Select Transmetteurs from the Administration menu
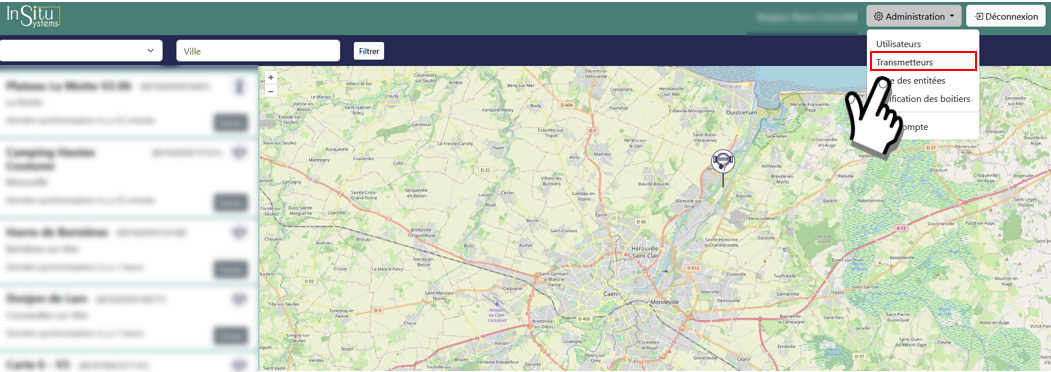This screenshot has width=1051, height=372. coord(923,62)
